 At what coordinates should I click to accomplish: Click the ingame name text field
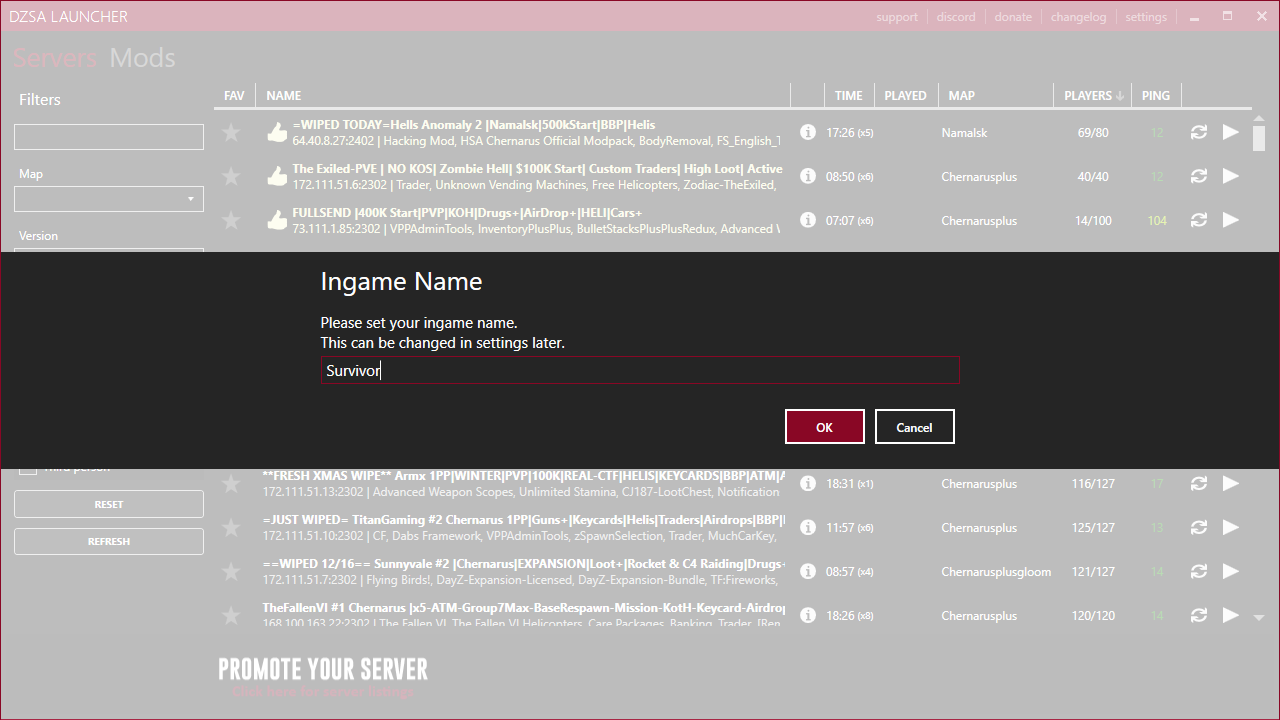pos(640,371)
